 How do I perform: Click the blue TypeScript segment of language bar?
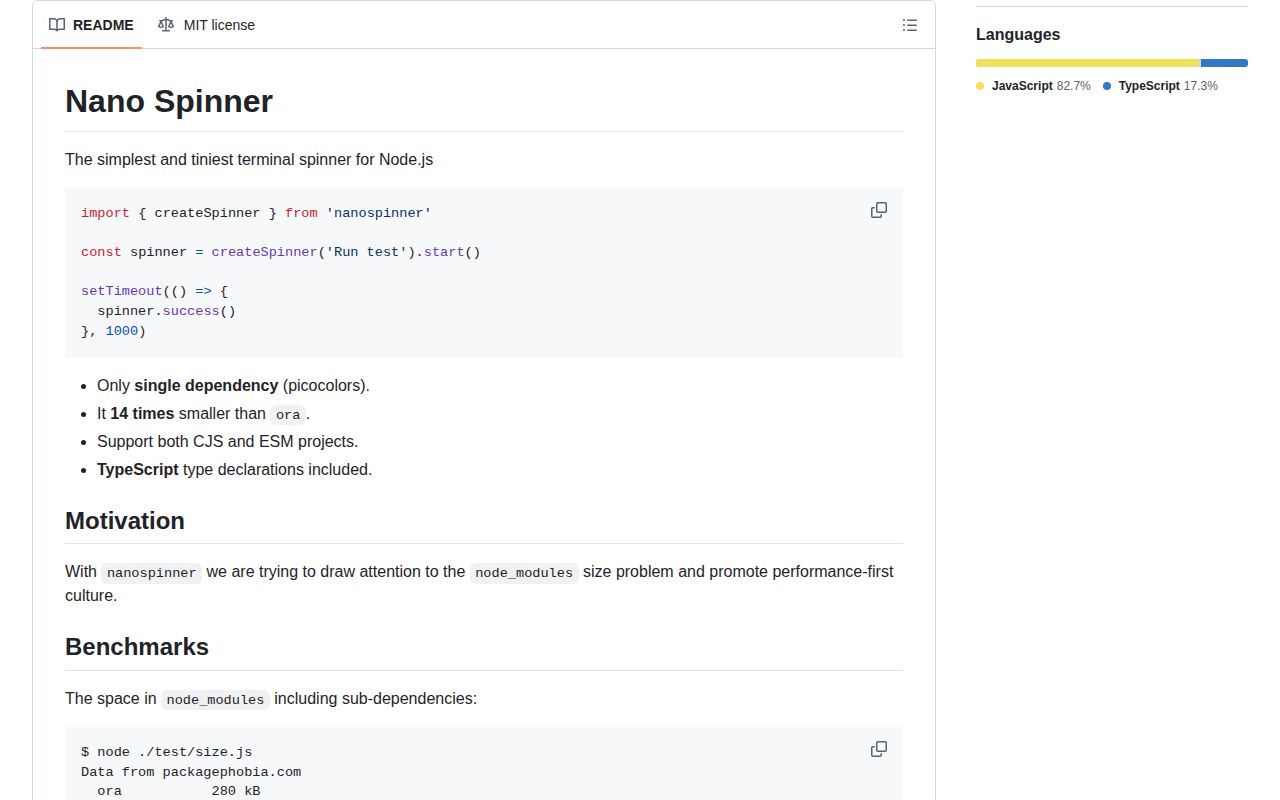click(x=1225, y=63)
